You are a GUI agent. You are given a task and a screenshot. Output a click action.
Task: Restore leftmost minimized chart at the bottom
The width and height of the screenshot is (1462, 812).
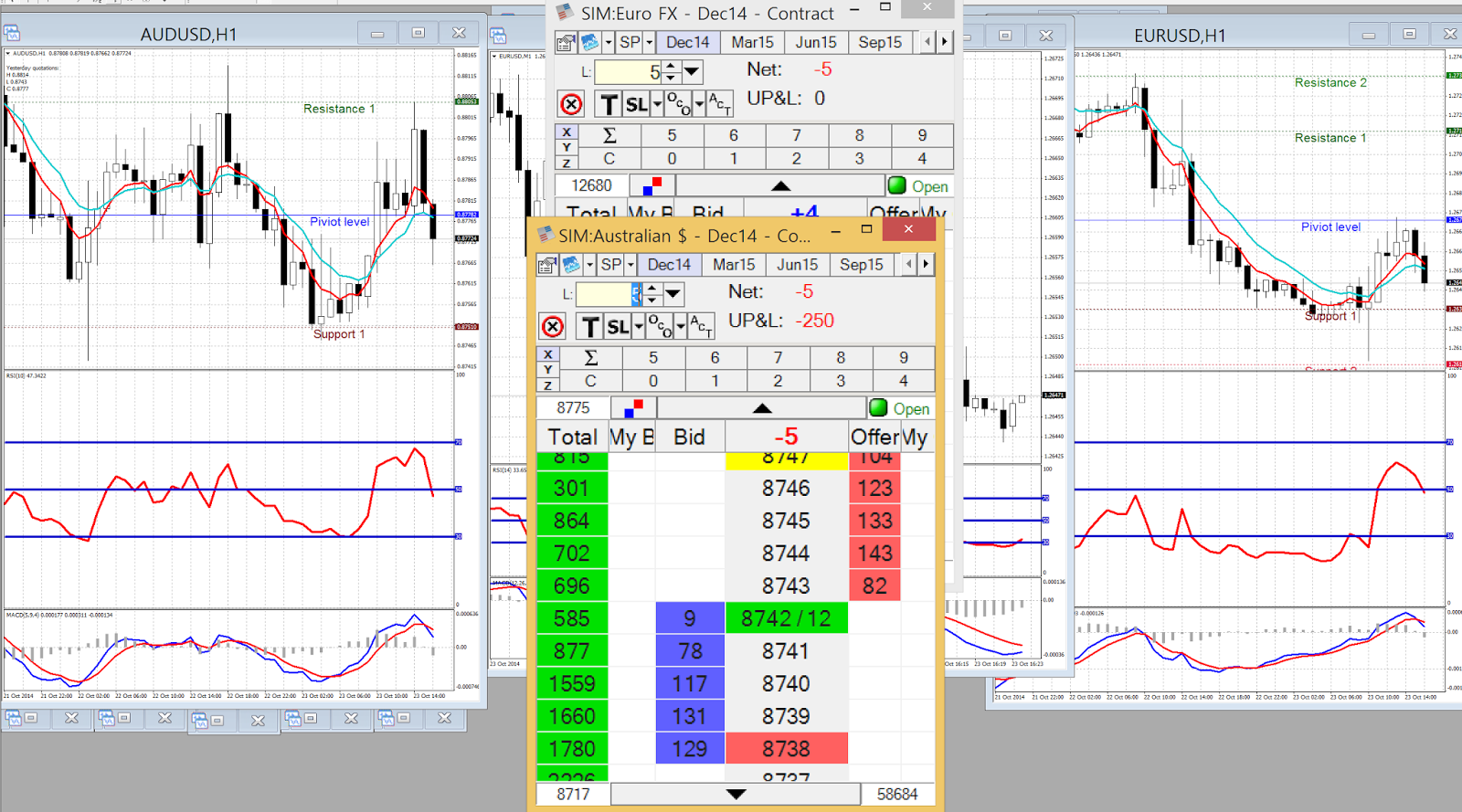point(30,719)
